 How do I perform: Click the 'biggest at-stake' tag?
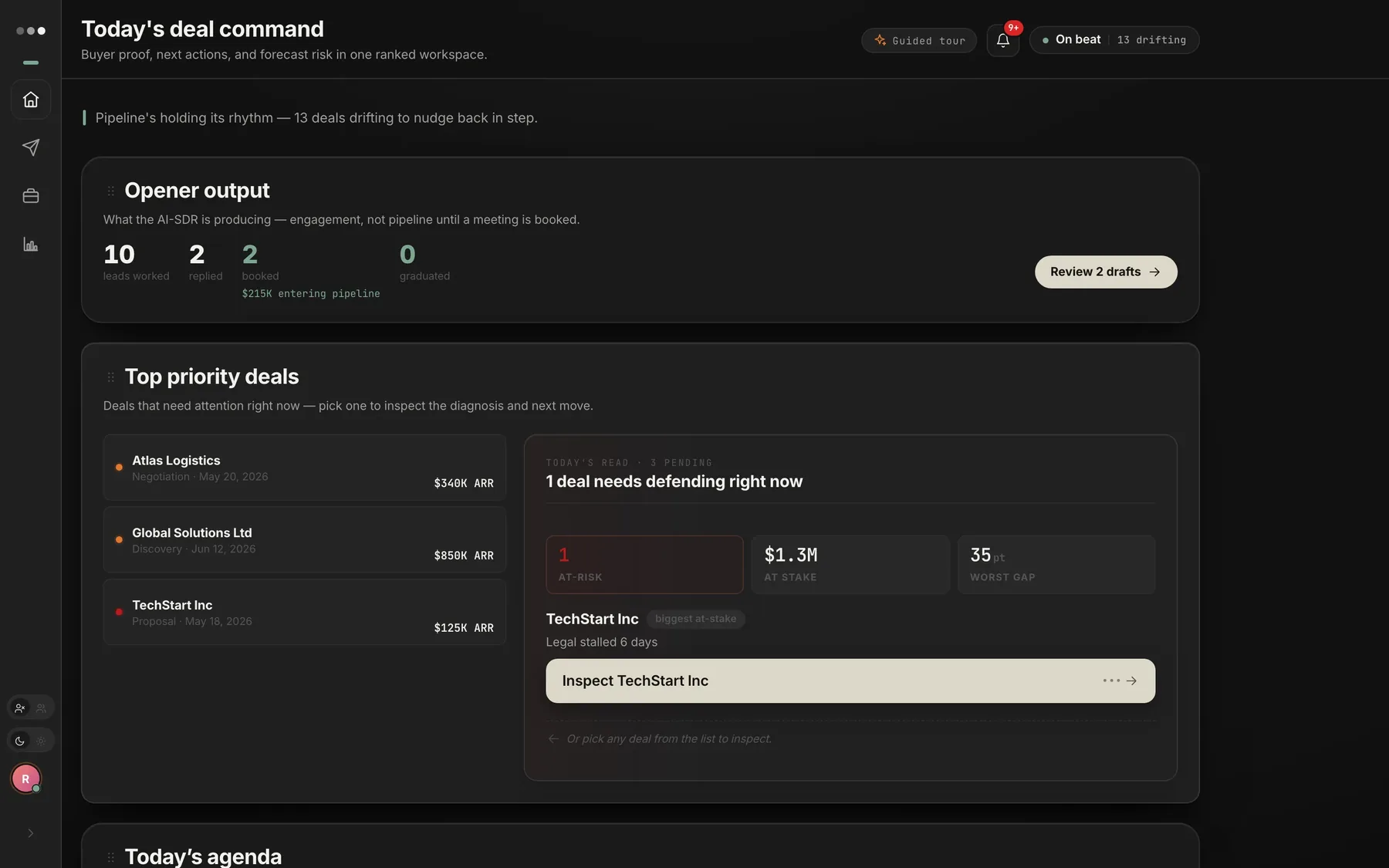(695, 619)
